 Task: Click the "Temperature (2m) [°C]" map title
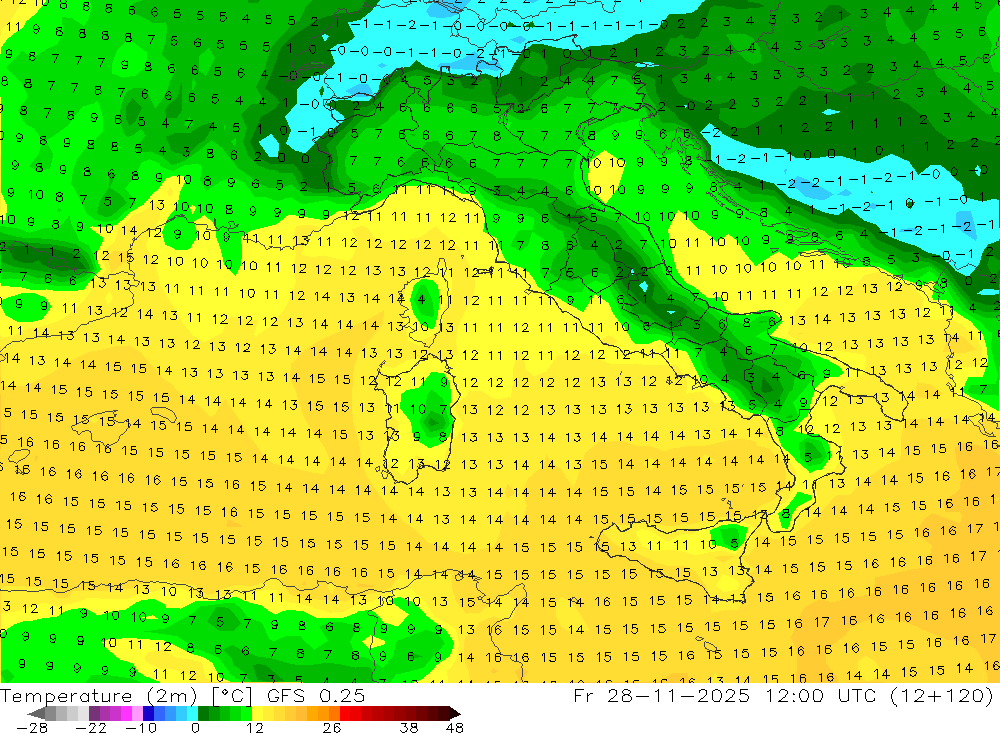coord(126,695)
